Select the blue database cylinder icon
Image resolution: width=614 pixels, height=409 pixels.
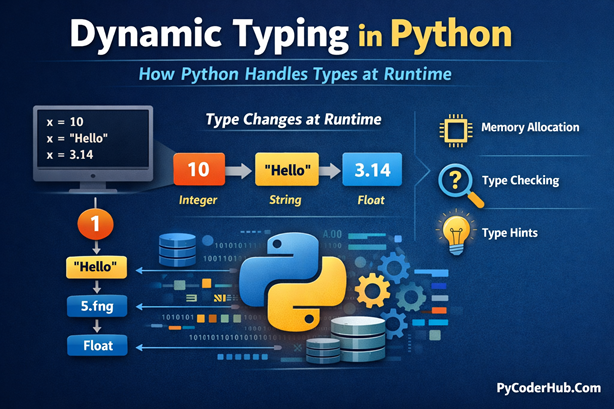click(177, 250)
